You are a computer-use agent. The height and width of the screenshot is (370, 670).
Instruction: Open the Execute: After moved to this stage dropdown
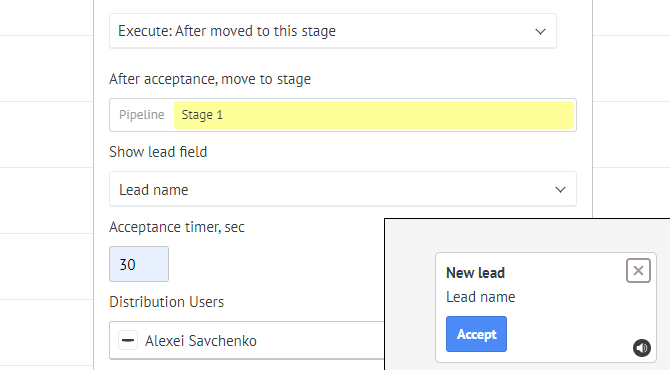pyautogui.click(x=333, y=31)
